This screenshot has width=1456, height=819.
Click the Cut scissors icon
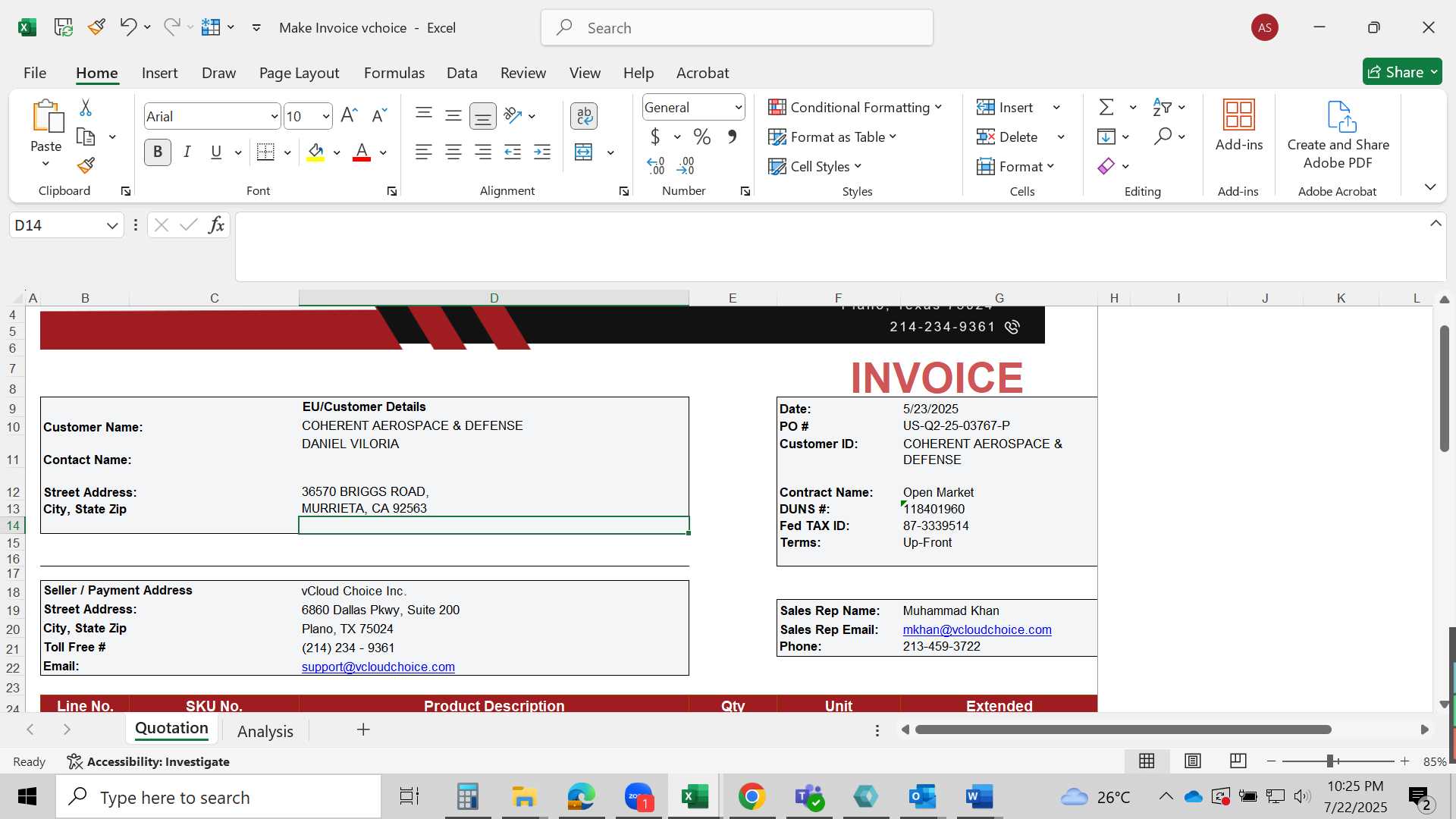click(x=86, y=108)
